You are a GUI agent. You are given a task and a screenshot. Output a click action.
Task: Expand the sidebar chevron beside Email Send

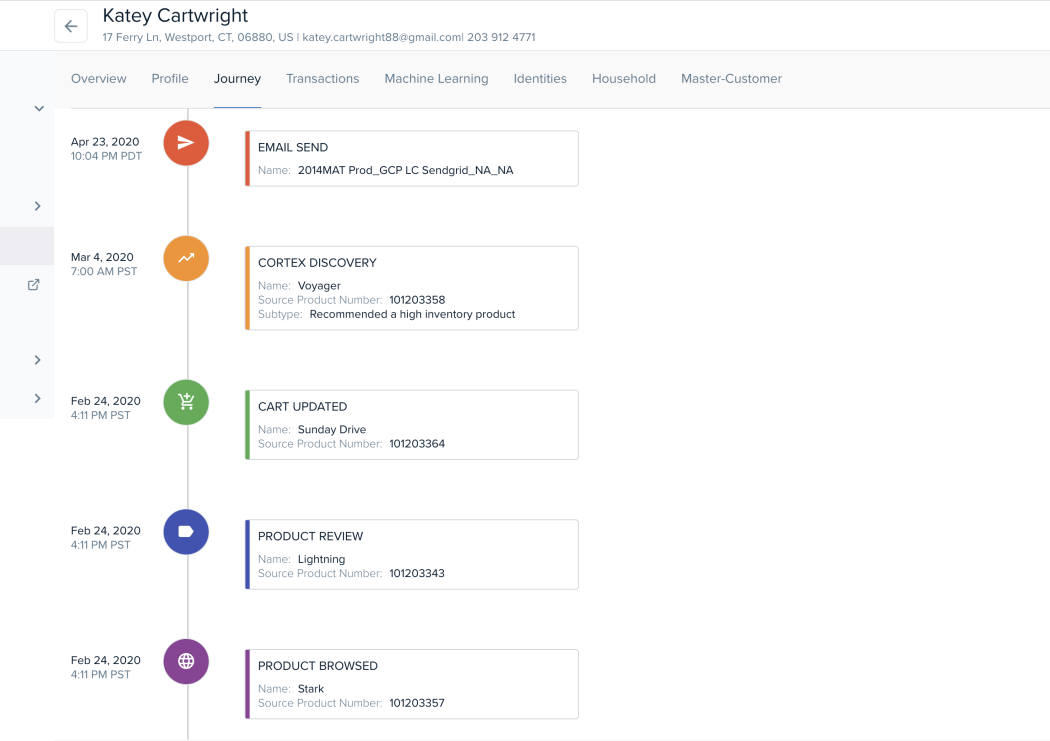pyautogui.click(x=38, y=206)
